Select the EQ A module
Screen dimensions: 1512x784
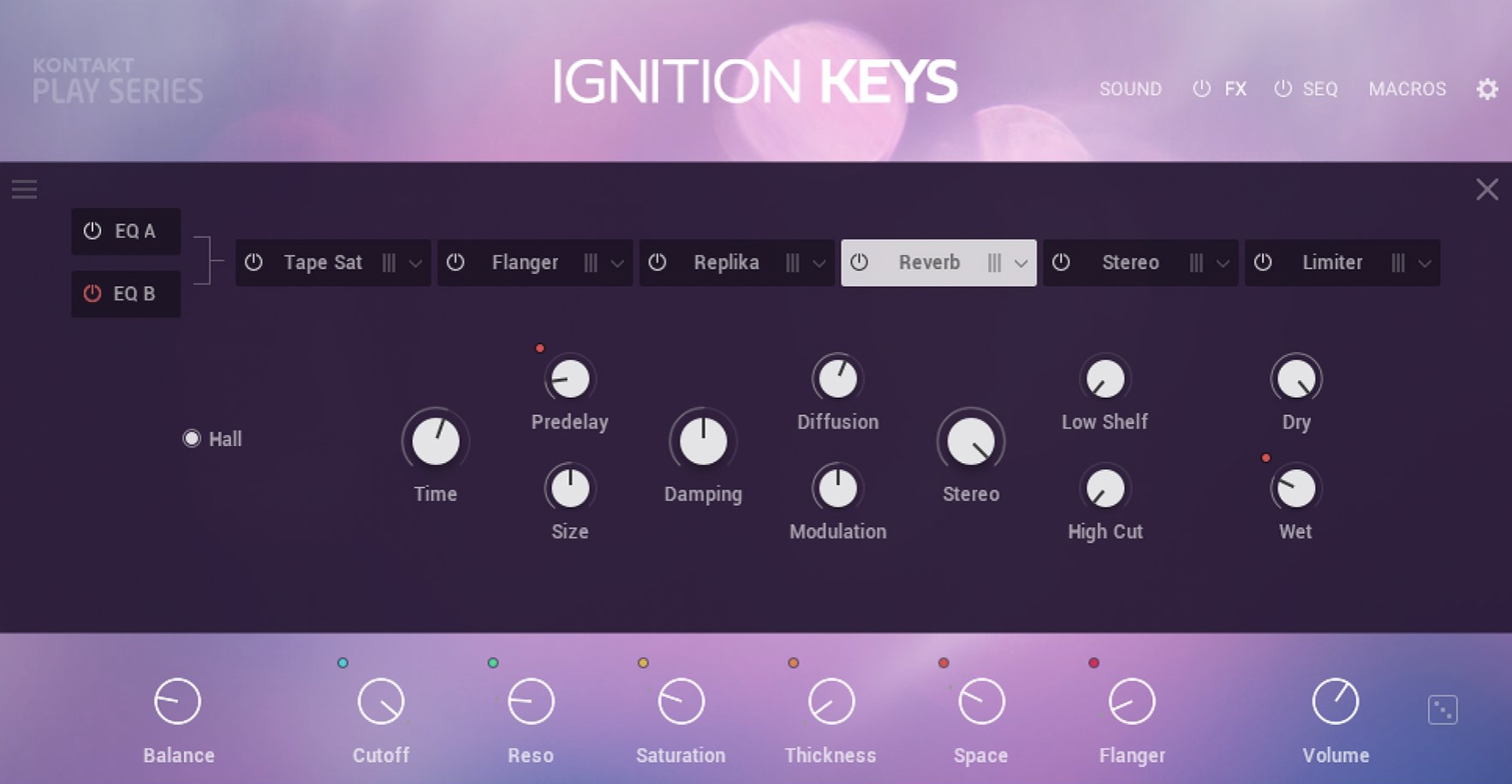126,231
